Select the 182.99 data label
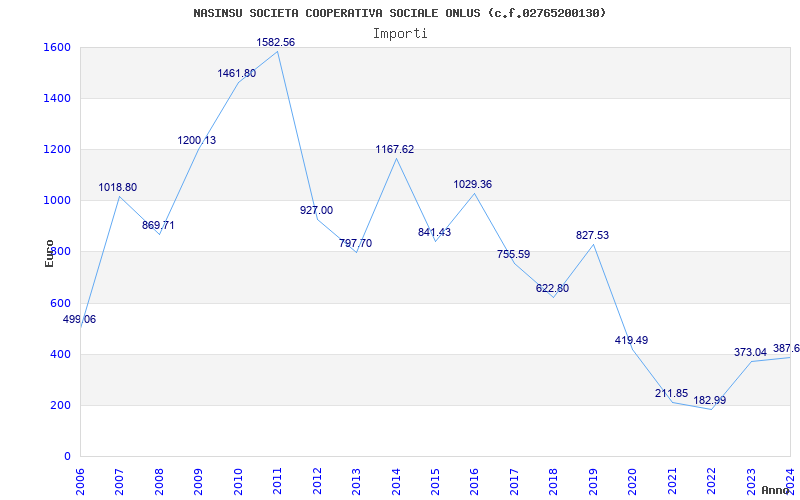The height and width of the screenshot is (500, 800). point(710,400)
